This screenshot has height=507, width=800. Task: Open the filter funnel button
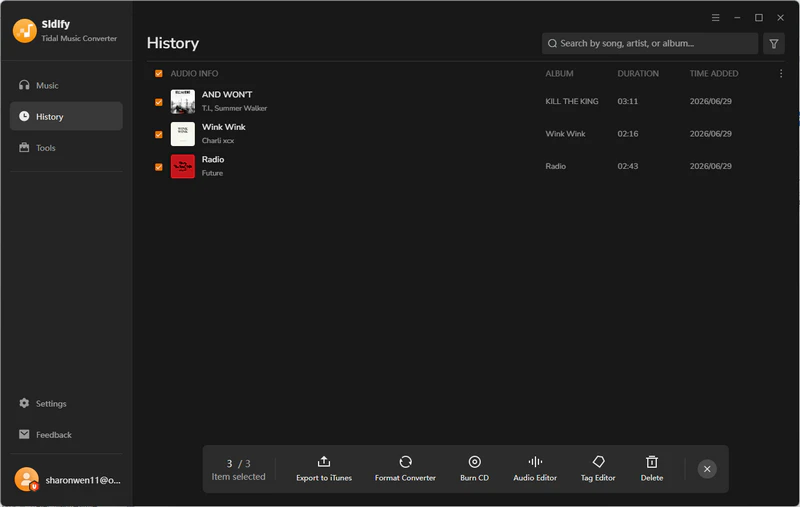click(x=773, y=43)
